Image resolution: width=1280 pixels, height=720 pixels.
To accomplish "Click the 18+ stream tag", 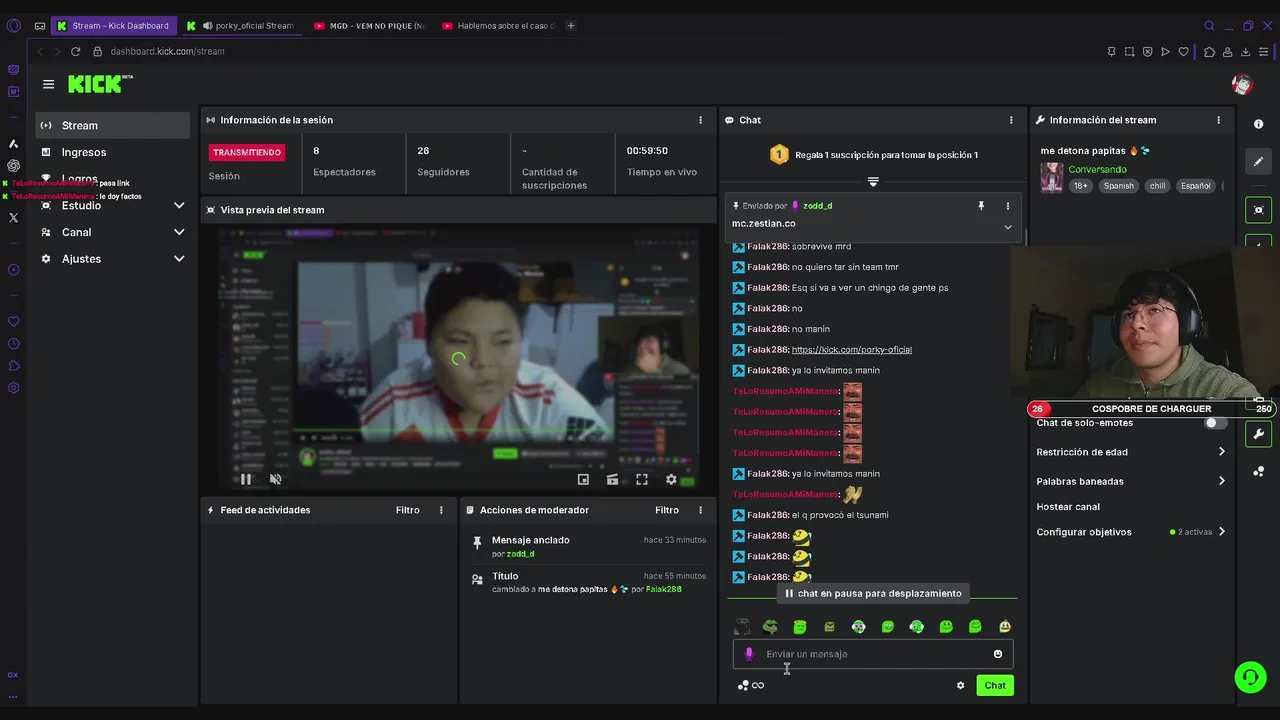I will 1080,186.
